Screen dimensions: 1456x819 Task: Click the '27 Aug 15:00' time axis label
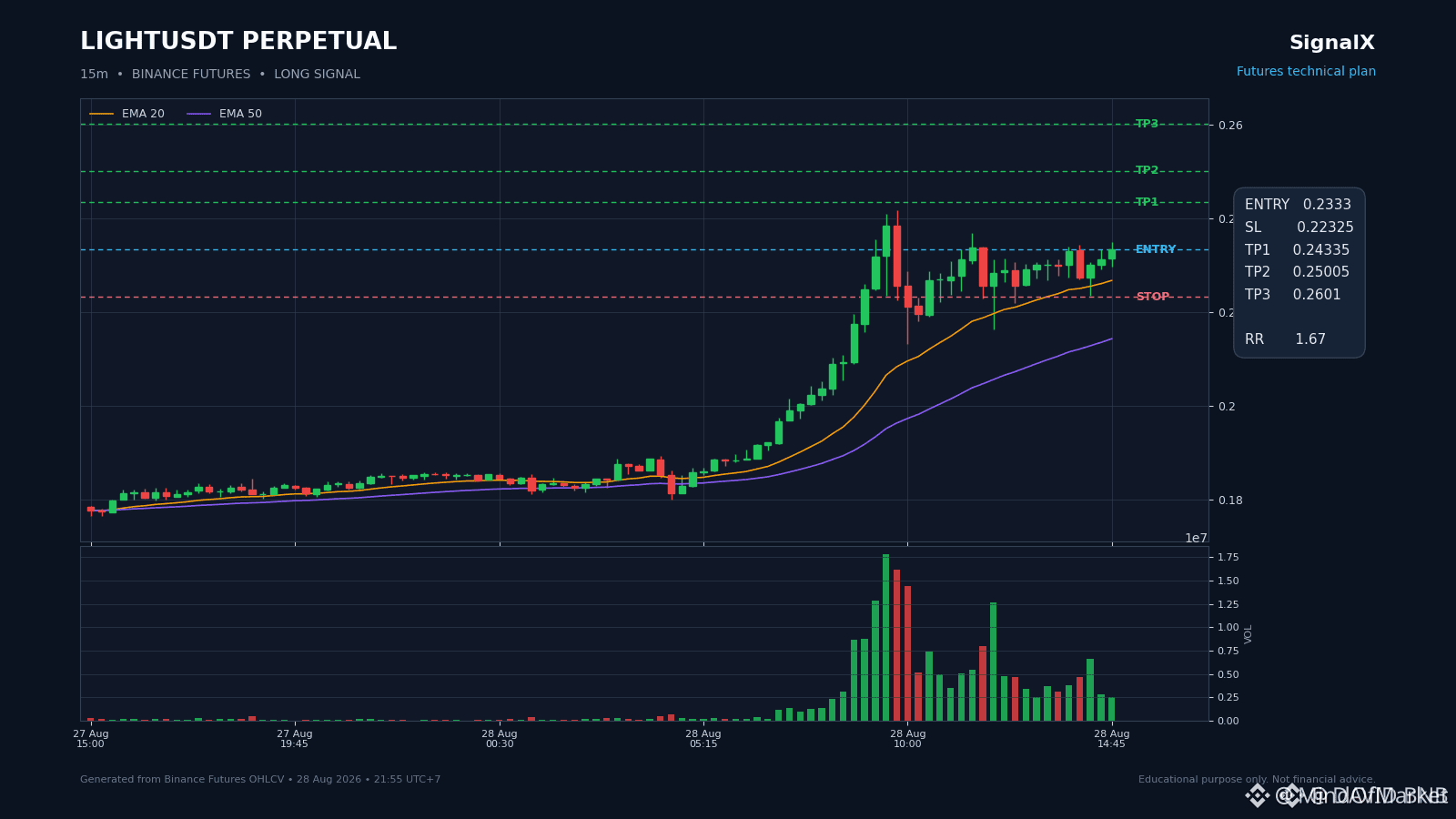point(91,739)
